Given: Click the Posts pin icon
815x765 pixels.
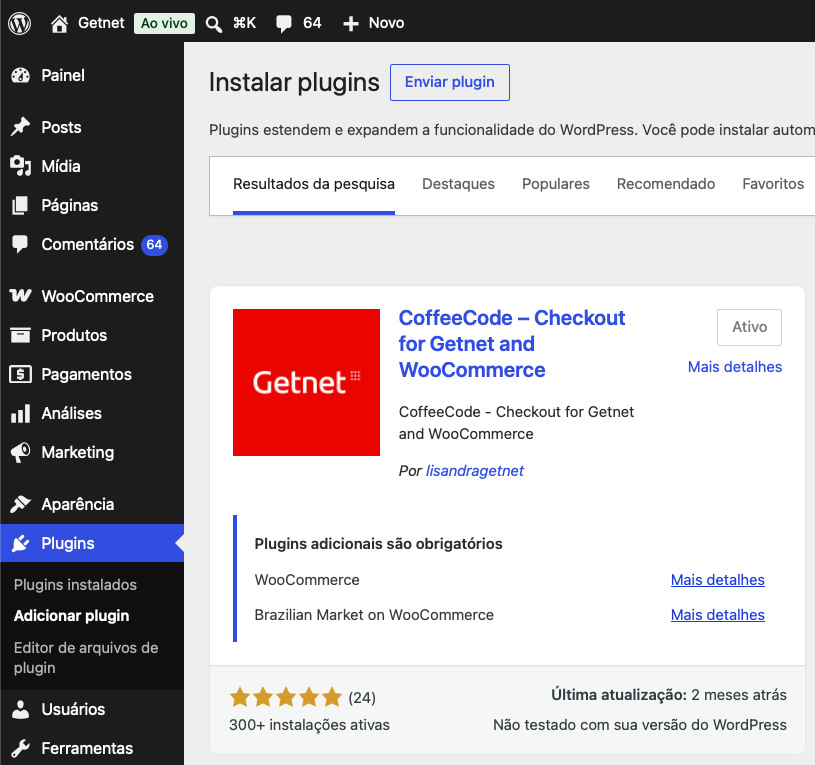Looking at the screenshot, I should pyautogui.click(x=20, y=127).
